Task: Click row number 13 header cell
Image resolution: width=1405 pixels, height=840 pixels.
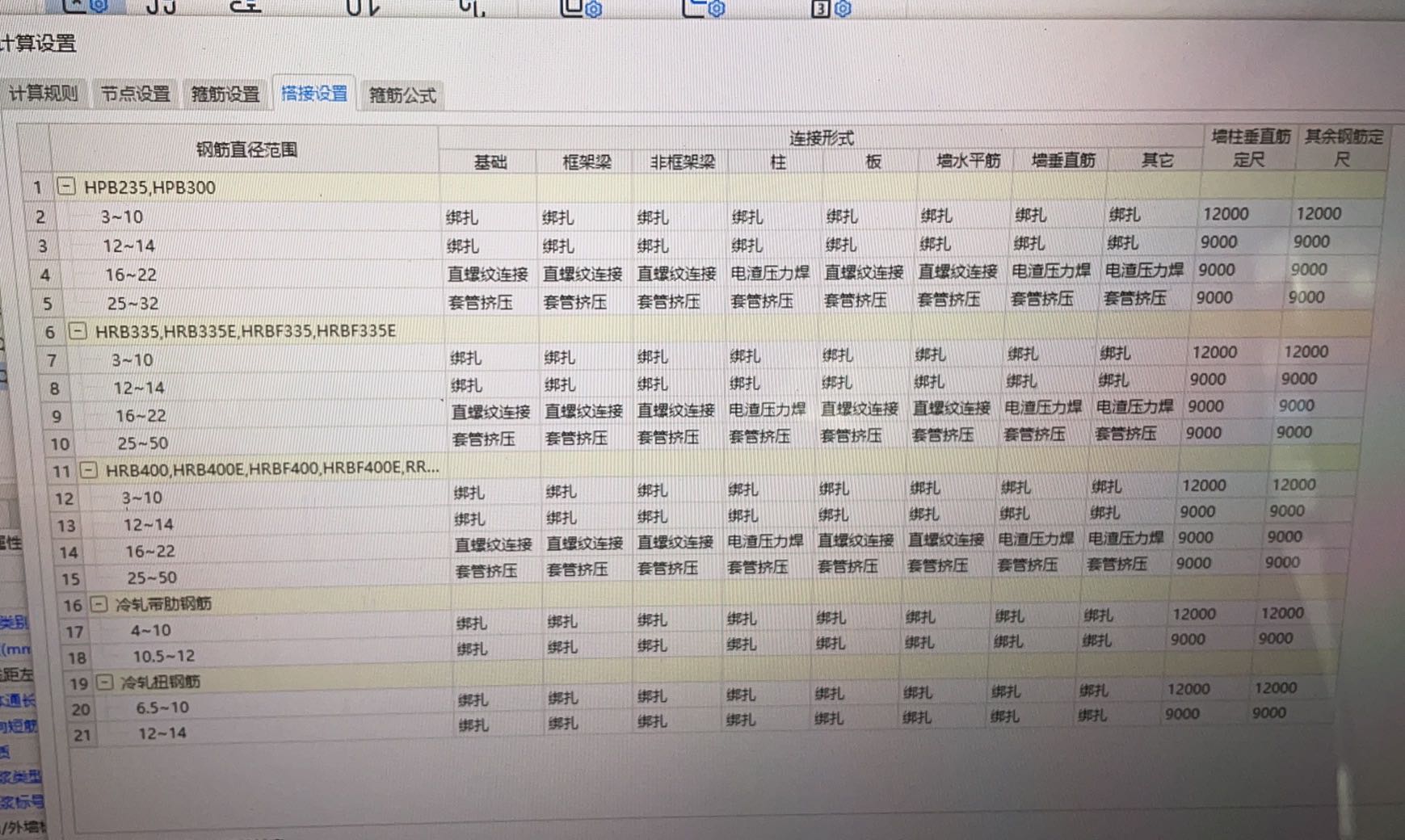Action: (66, 526)
